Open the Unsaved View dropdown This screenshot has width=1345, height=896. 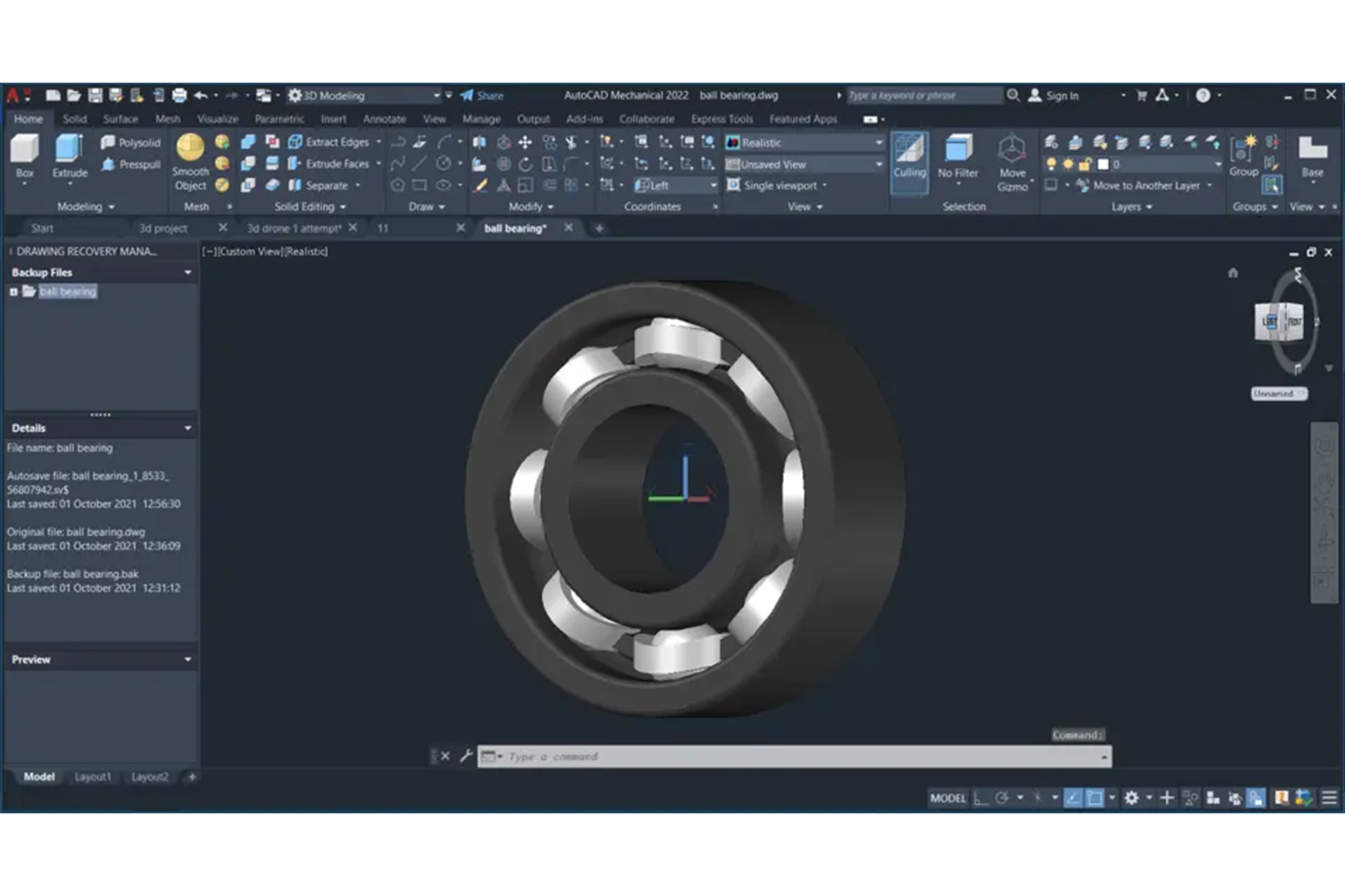(x=805, y=164)
